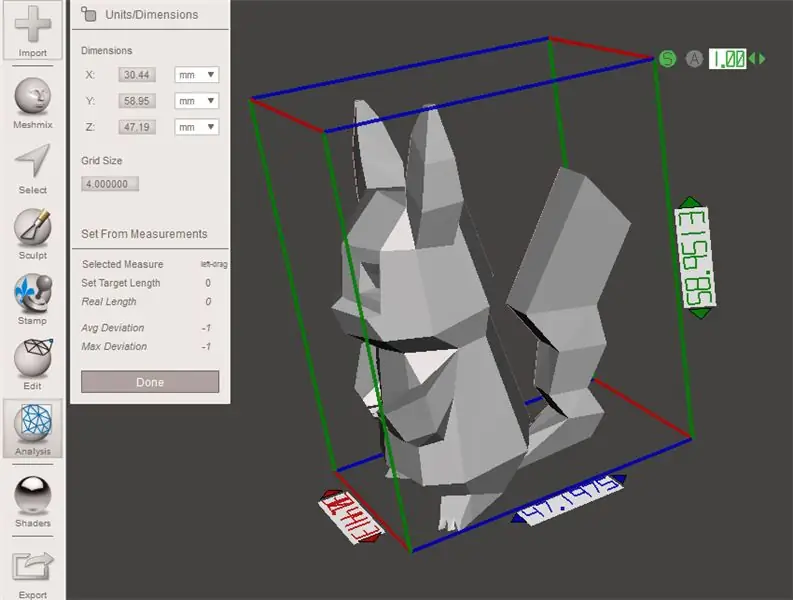This screenshot has height=600, width=793.
Task: Click the Set Target Length value
Action: coord(208,283)
